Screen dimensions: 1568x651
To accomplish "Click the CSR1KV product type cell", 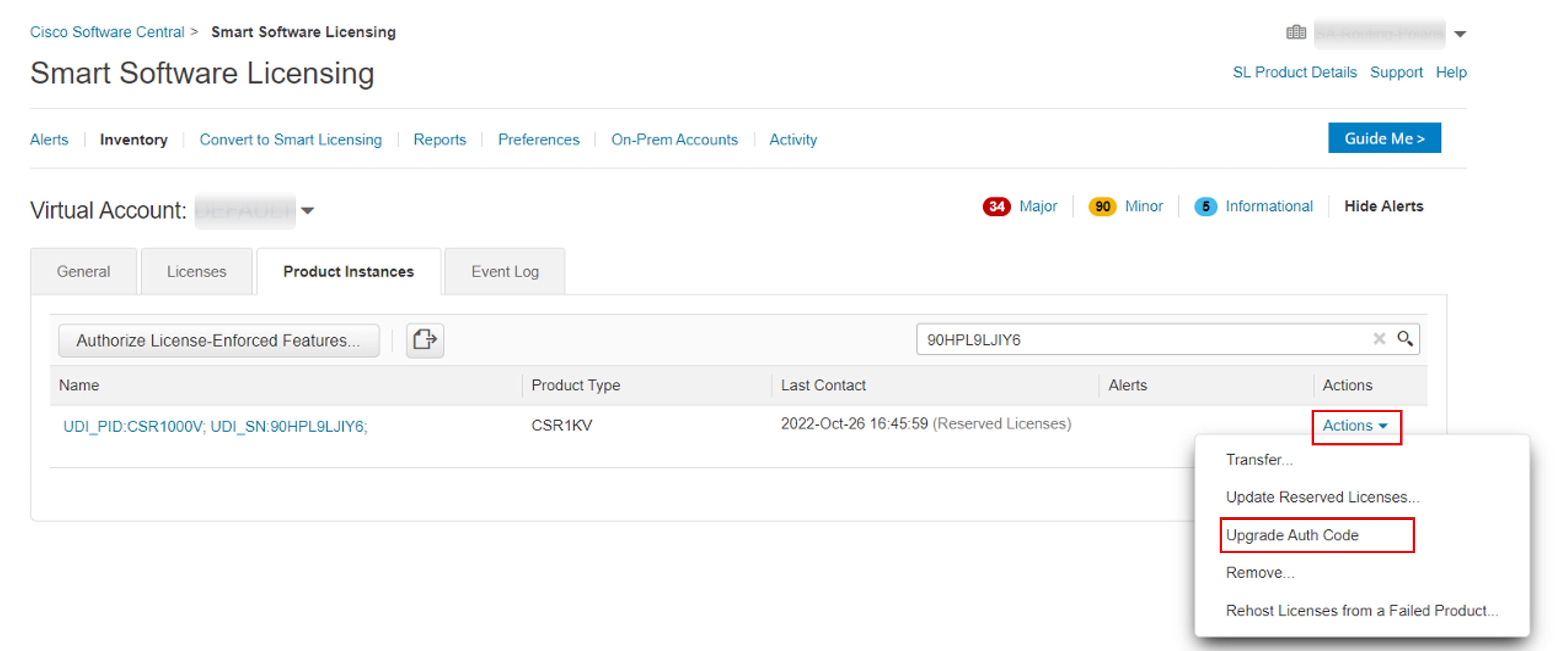I will point(561,425).
